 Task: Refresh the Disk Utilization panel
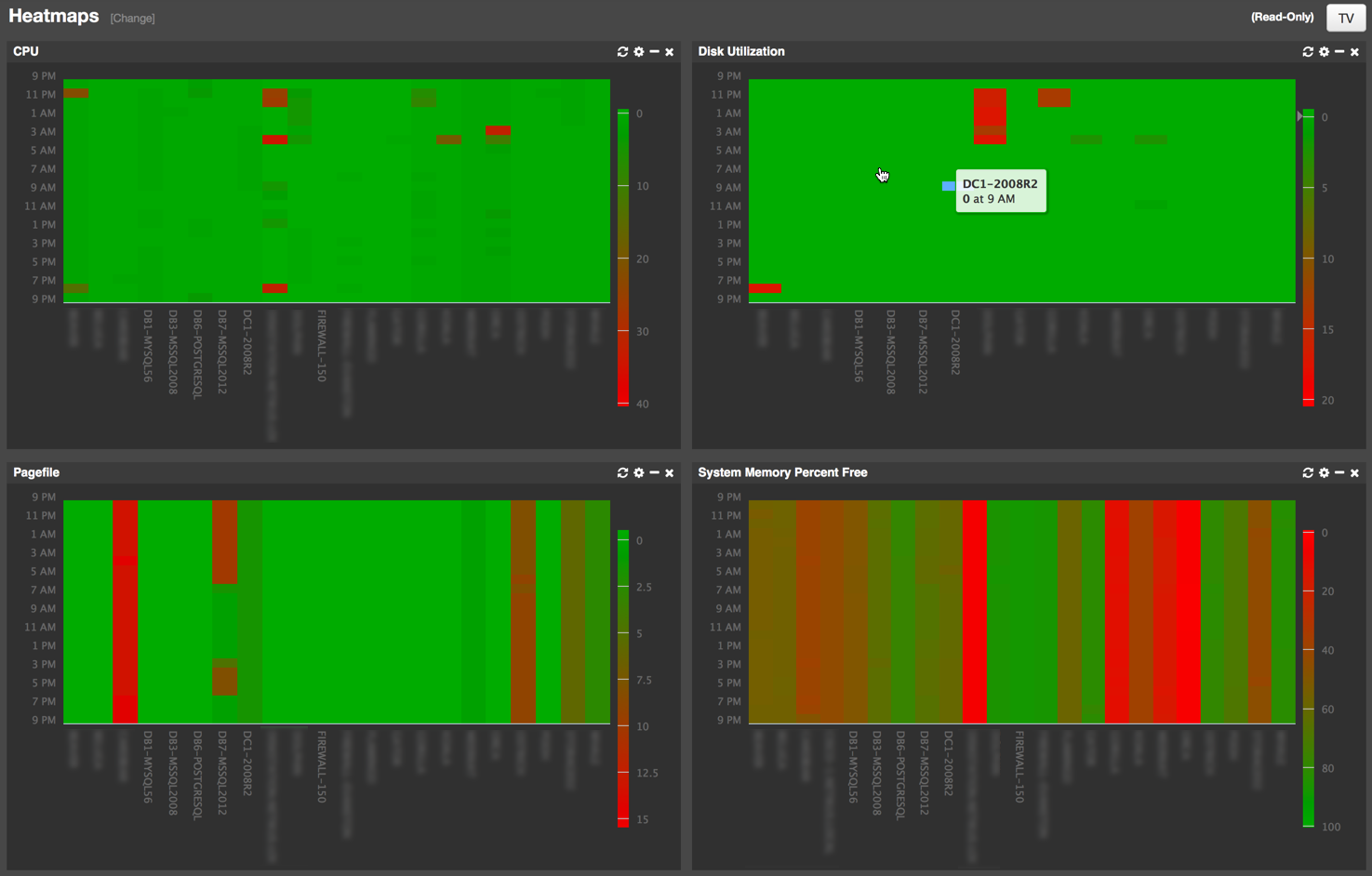click(1308, 52)
